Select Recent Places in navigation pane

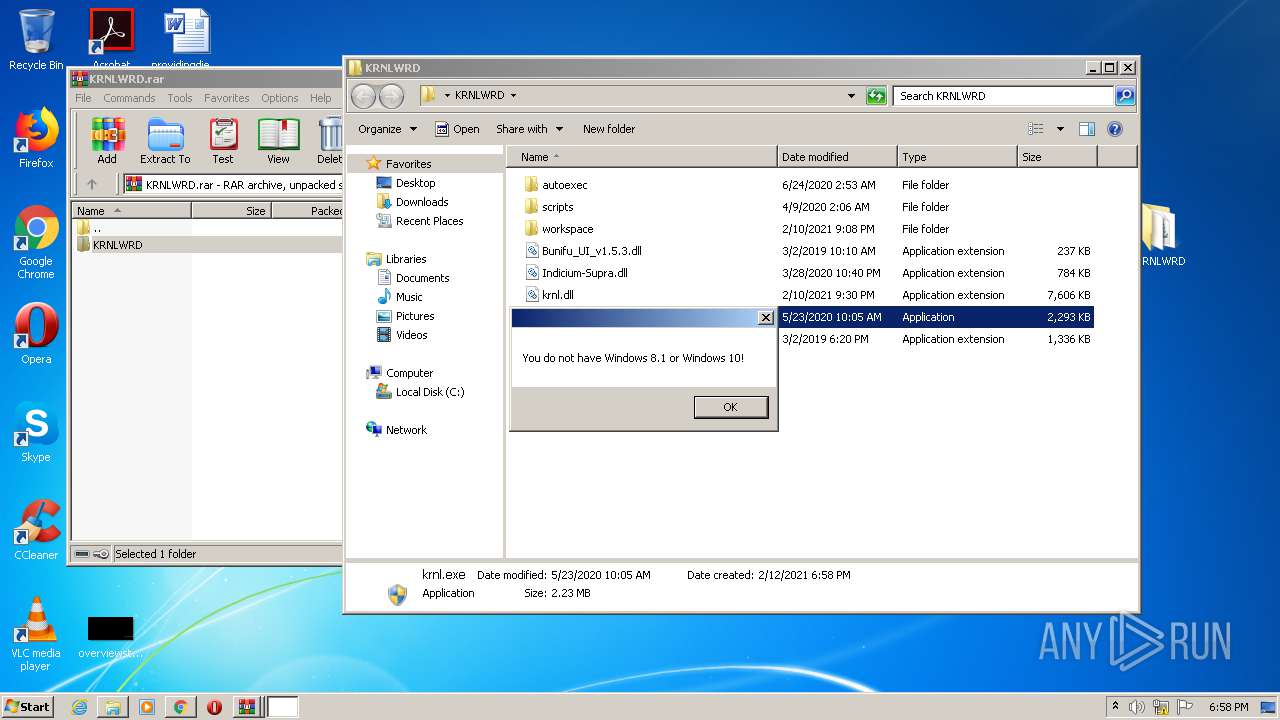point(419,221)
